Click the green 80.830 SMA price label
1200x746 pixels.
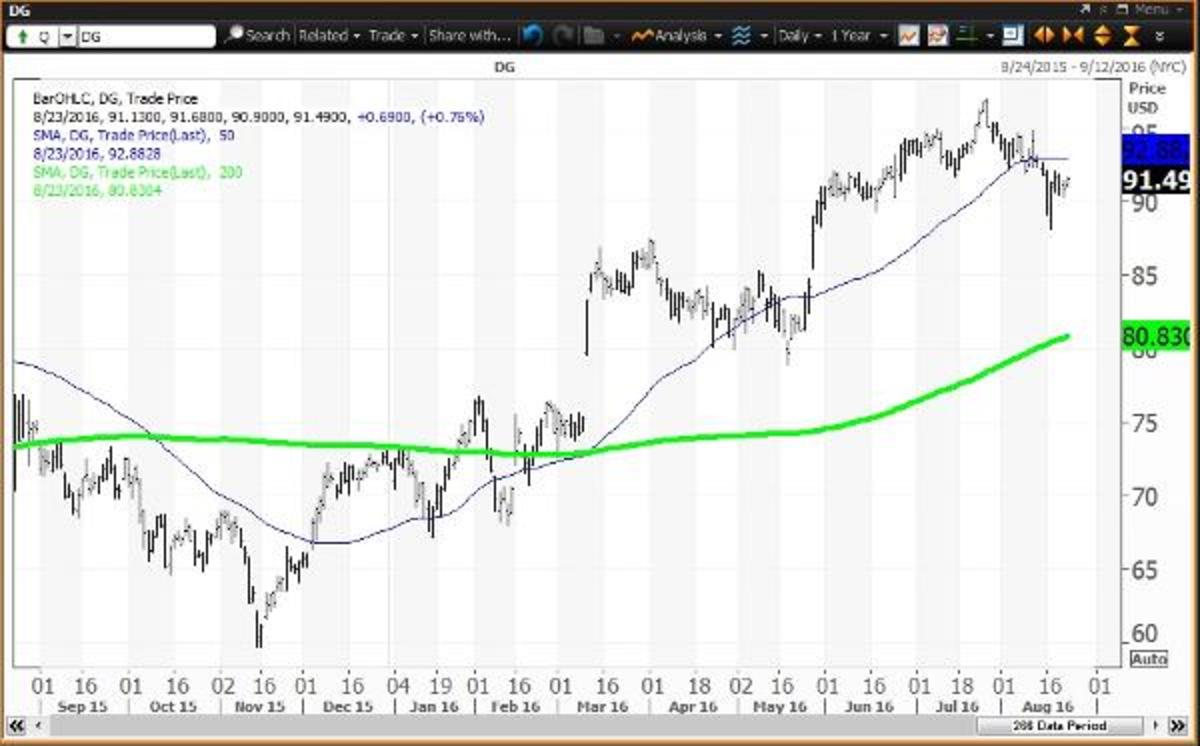pos(1158,338)
